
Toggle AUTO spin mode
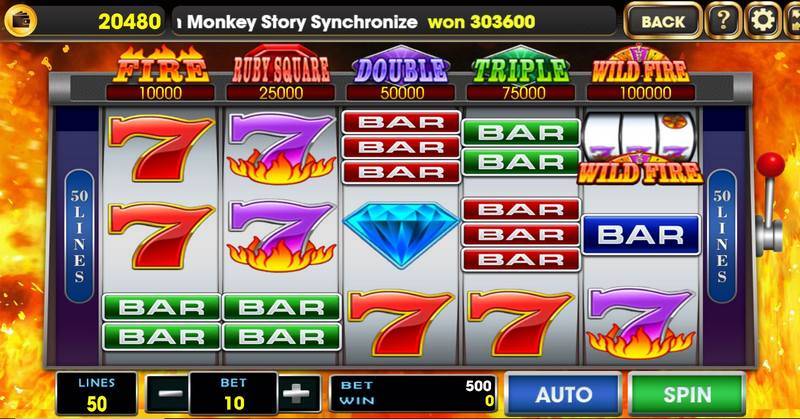pyautogui.click(x=563, y=394)
